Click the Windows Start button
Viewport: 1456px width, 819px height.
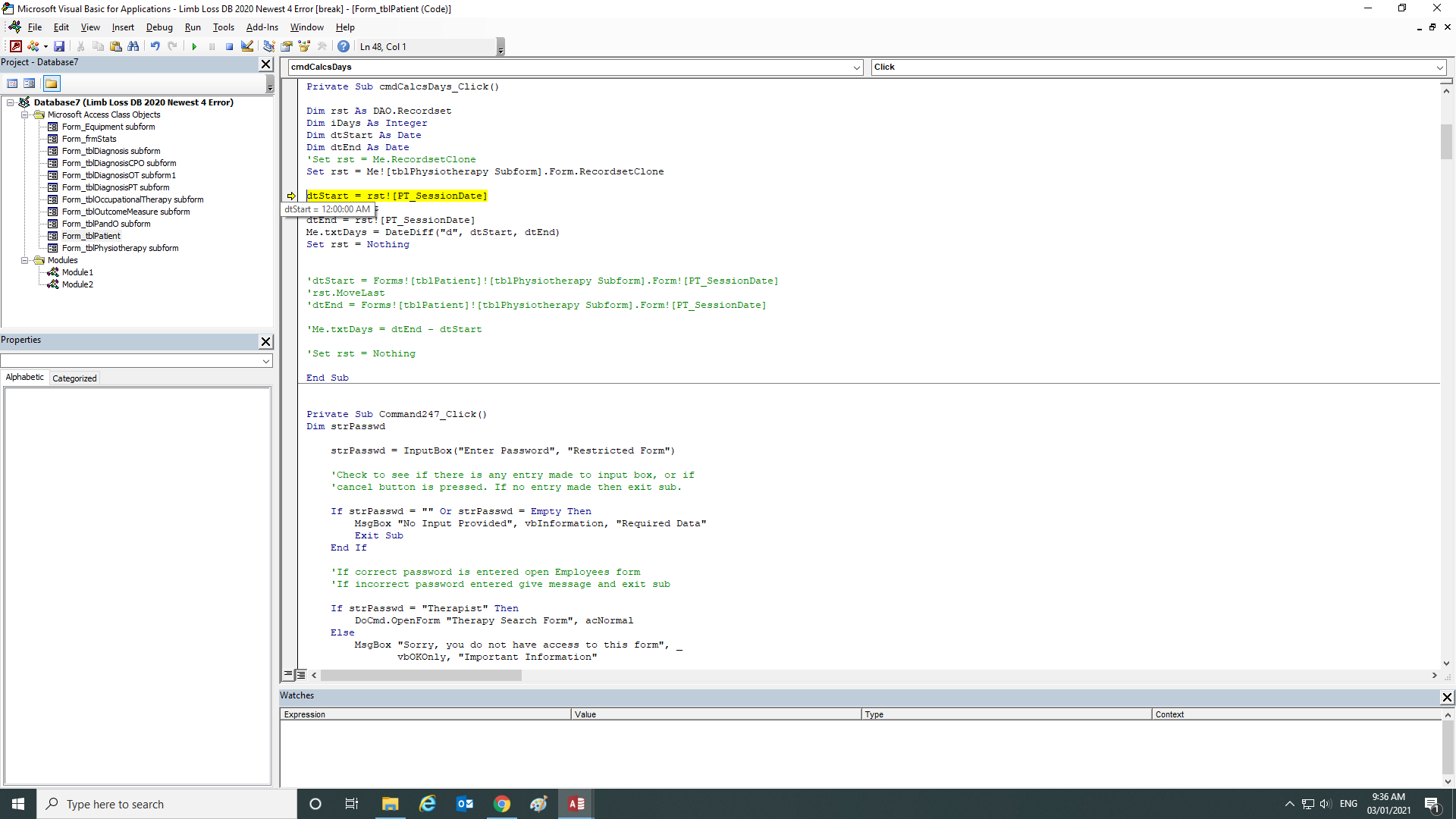coord(18,804)
